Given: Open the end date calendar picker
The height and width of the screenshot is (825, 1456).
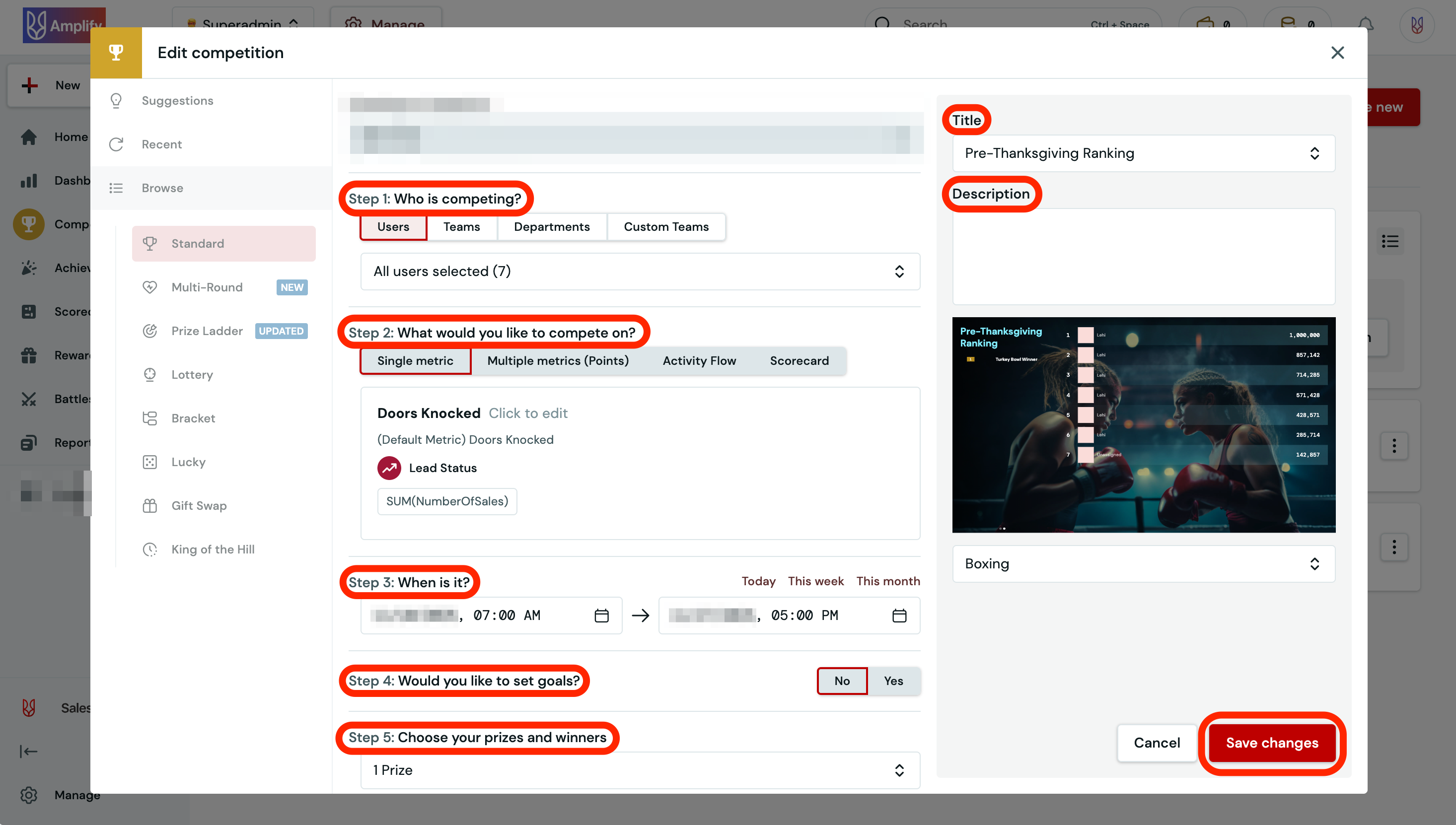Looking at the screenshot, I should 899,616.
